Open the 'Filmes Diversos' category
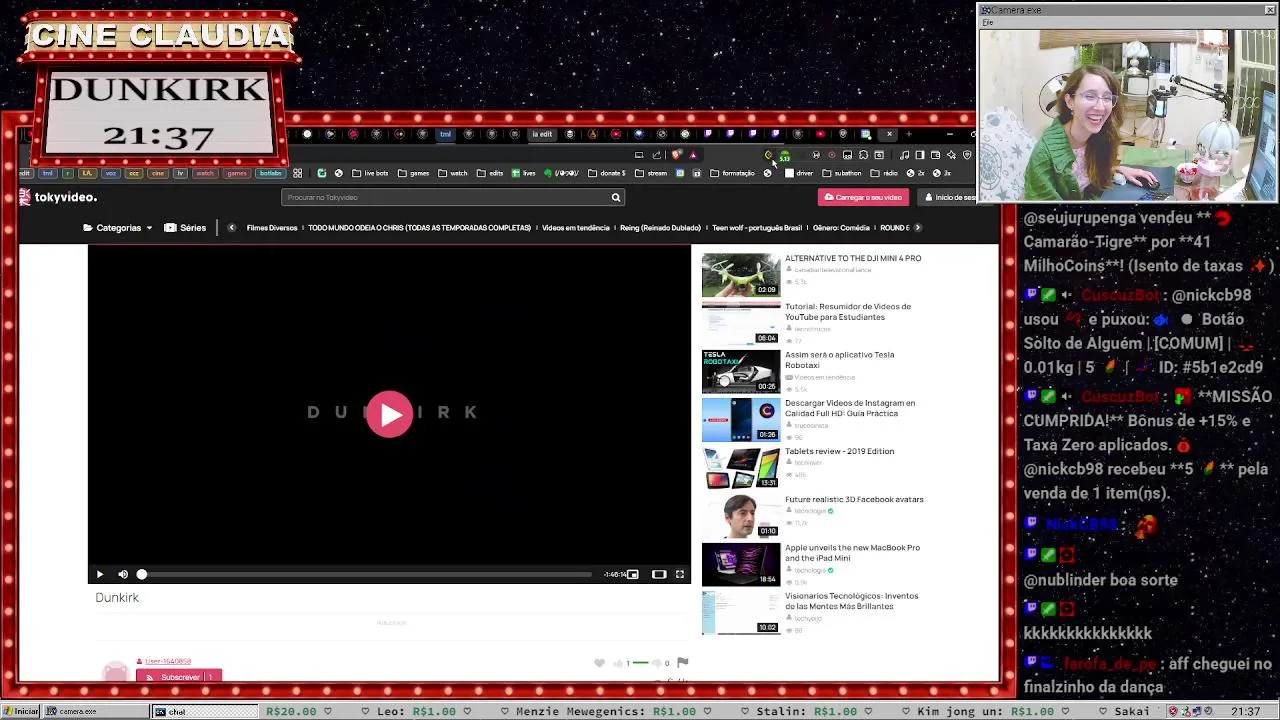The height and width of the screenshot is (720, 1280). 272,228
